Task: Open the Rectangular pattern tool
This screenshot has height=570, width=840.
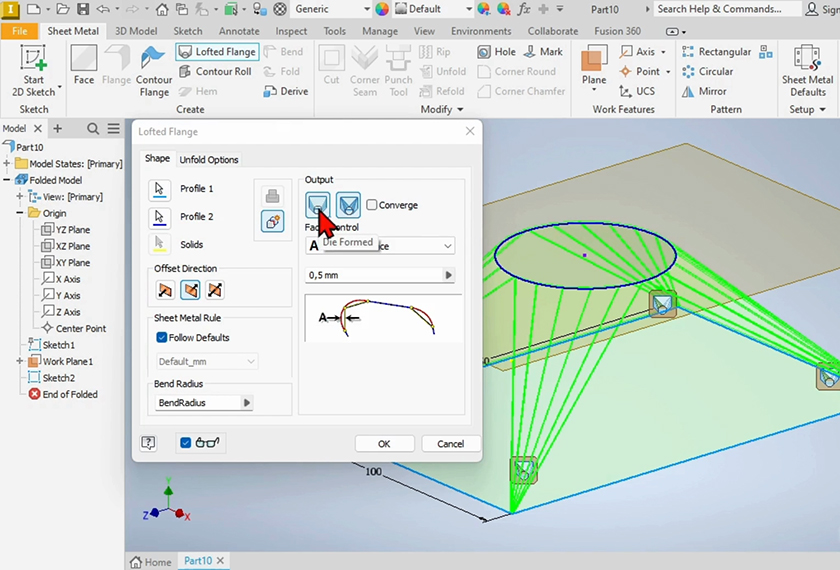Action: pyautogui.click(x=716, y=52)
